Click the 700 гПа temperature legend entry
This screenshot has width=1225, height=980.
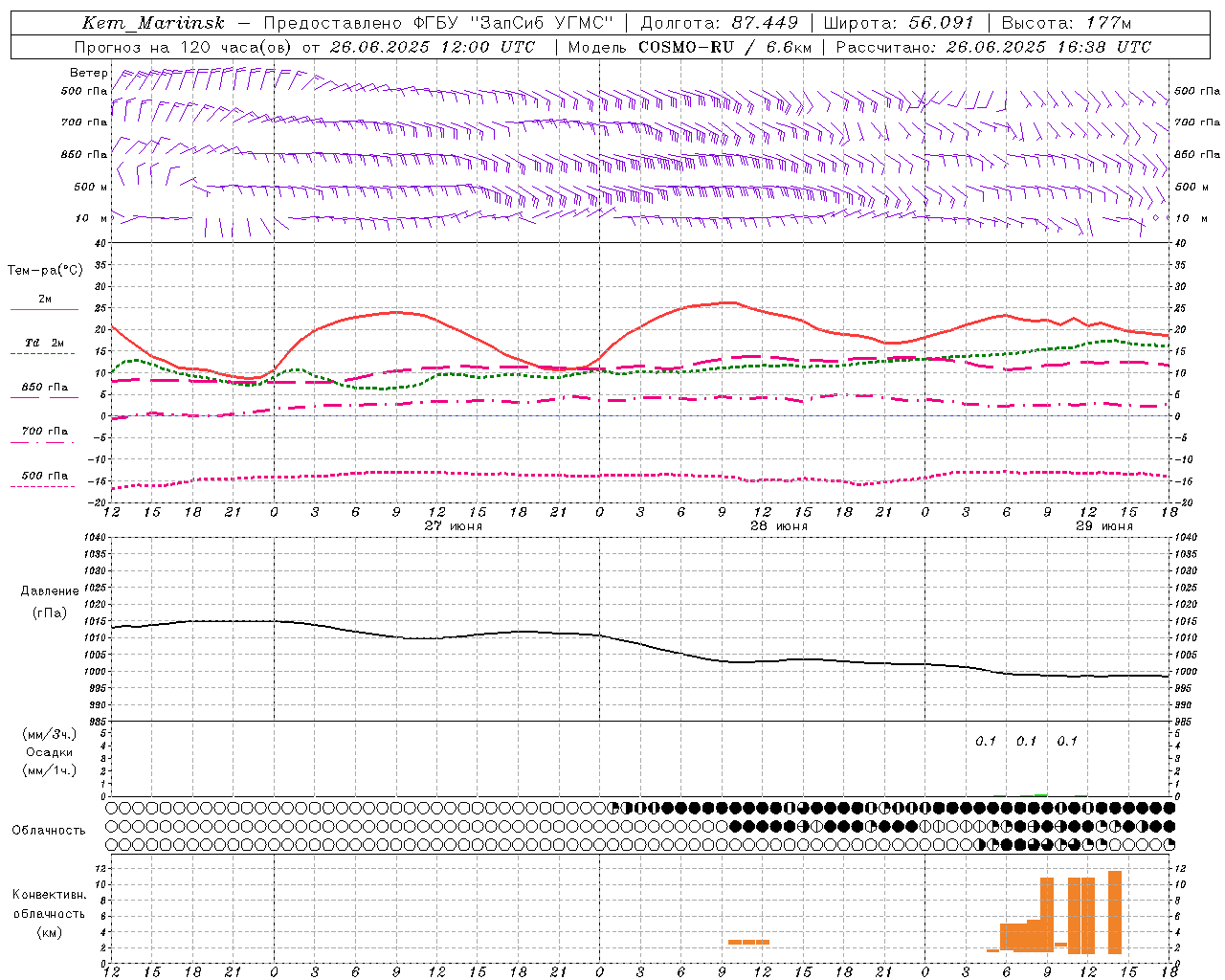click(44, 432)
